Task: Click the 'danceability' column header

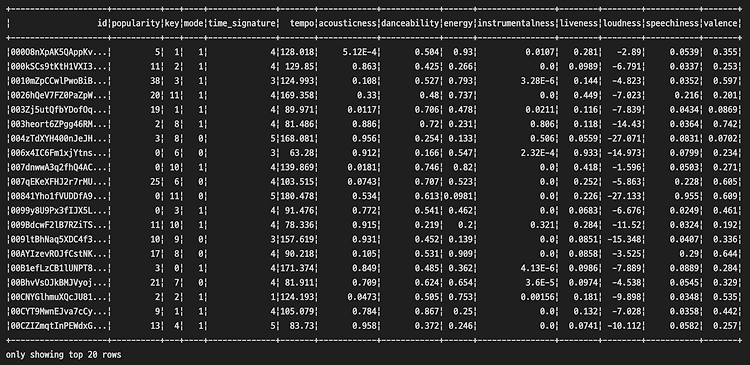Action: tap(409, 23)
